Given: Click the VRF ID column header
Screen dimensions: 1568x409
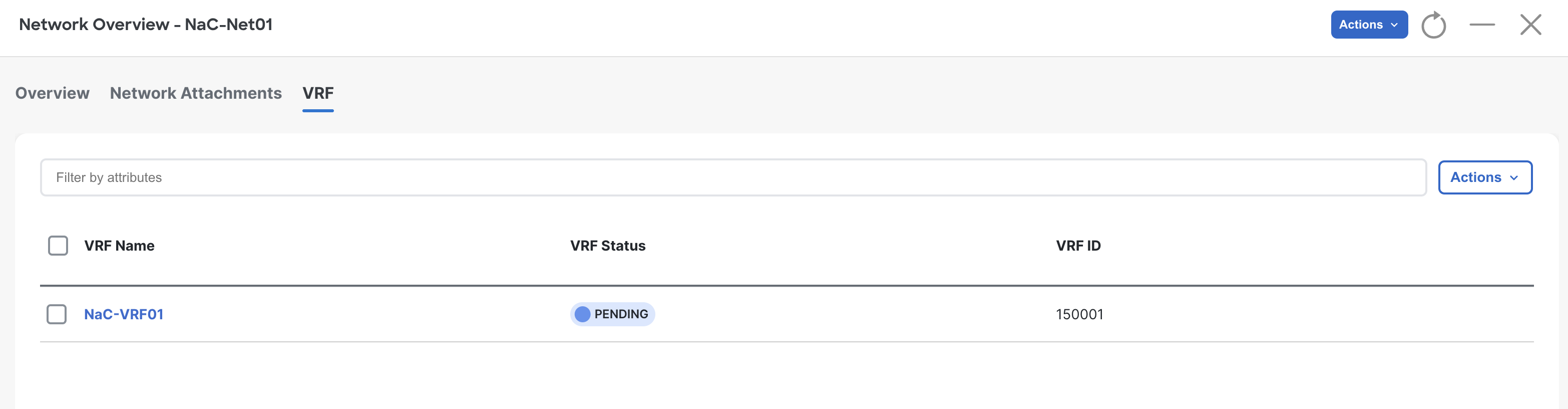Looking at the screenshot, I should tap(1078, 246).
